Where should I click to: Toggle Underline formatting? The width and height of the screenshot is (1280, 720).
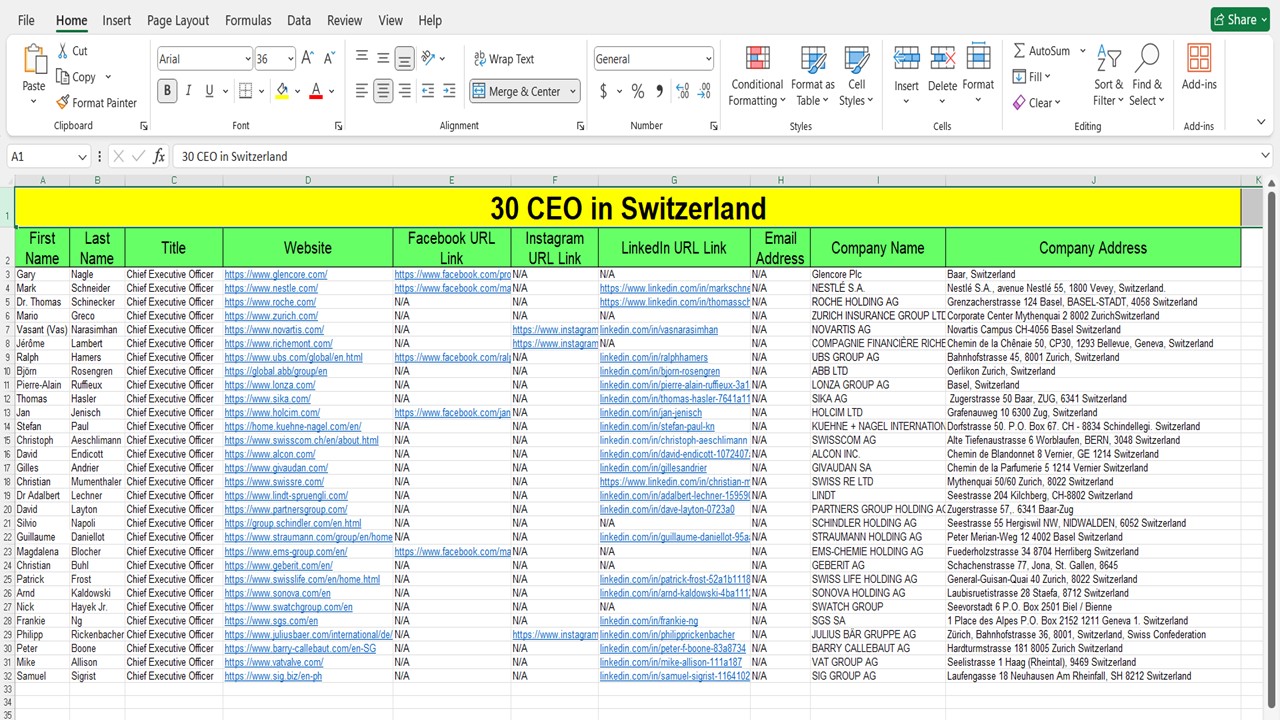(x=210, y=91)
